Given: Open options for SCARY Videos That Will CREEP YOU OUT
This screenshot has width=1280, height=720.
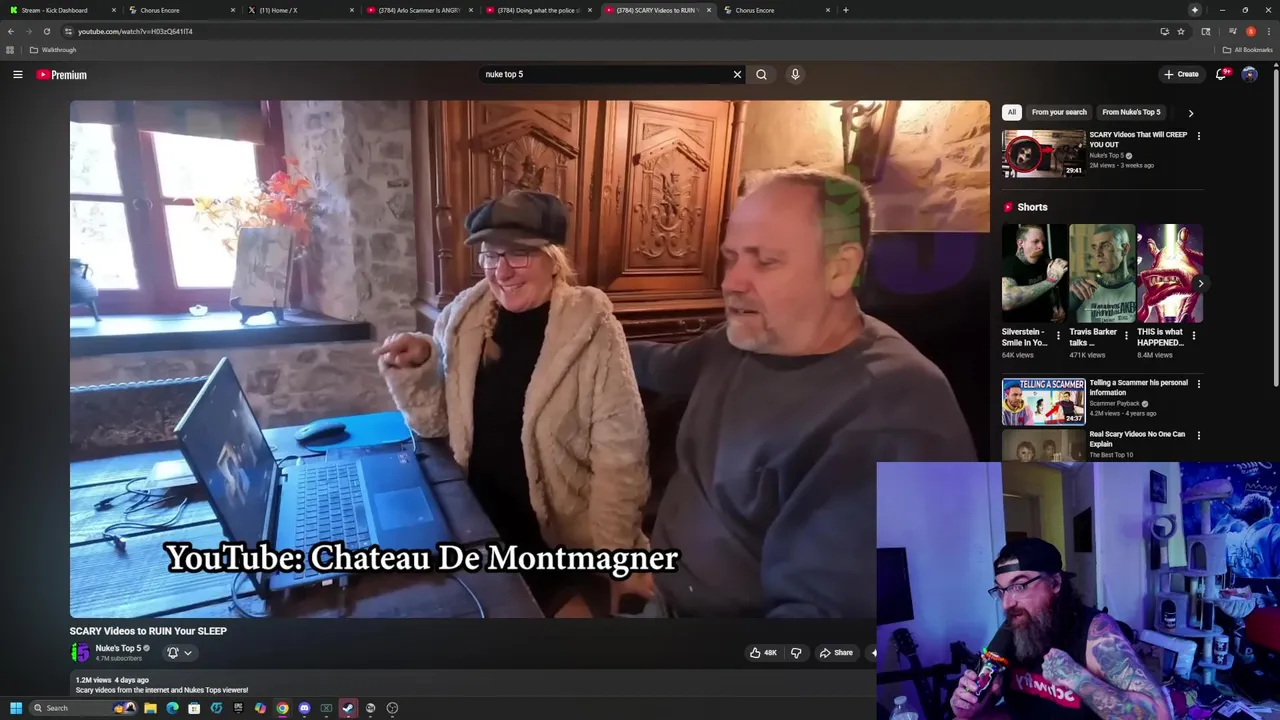Looking at the screenshot, I should pyautogui.click(x=1198, y=136).
